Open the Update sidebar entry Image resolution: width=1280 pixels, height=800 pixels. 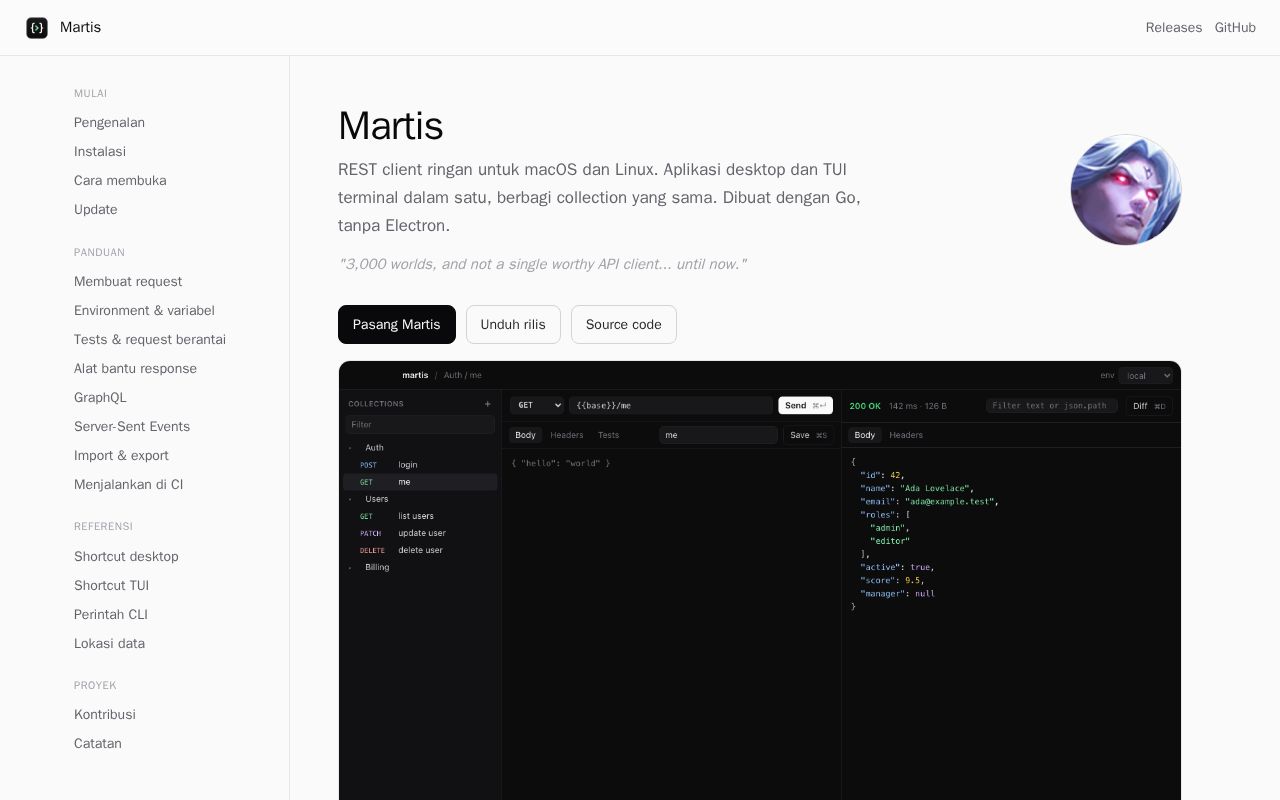coord(96,210)
